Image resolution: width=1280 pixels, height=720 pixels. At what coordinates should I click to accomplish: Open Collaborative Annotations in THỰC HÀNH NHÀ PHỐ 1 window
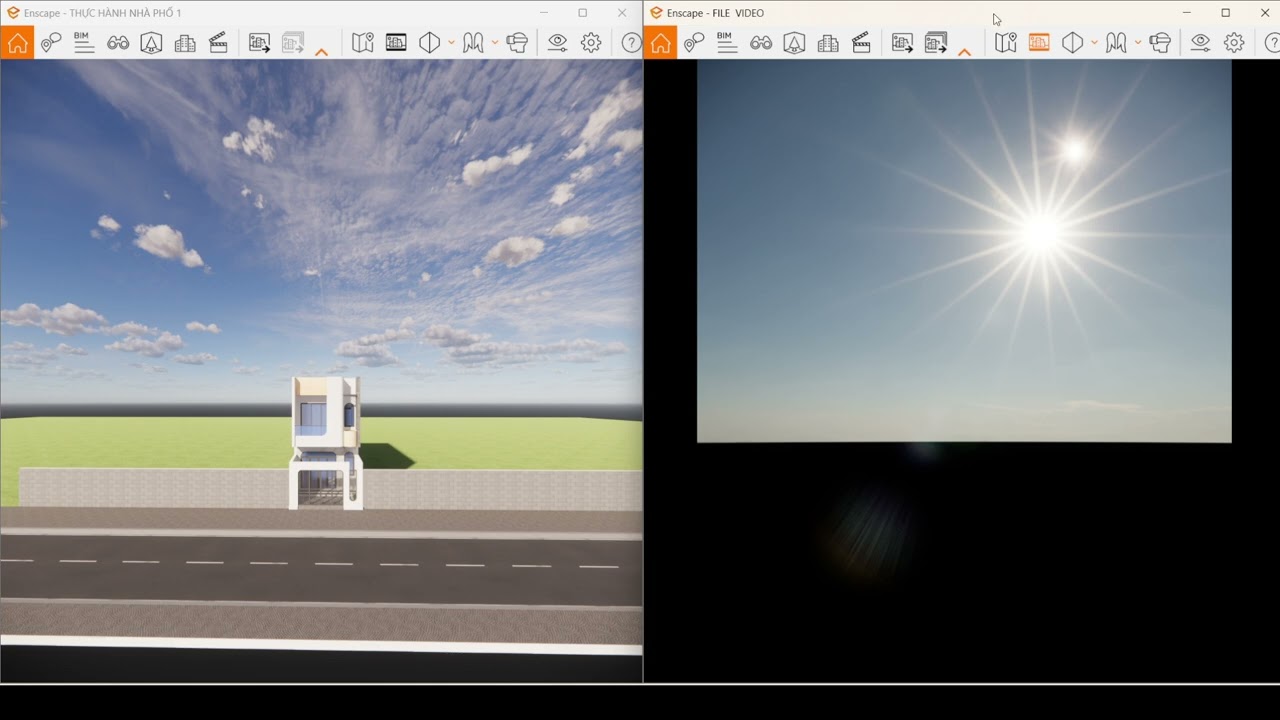(x=51, y=43)
